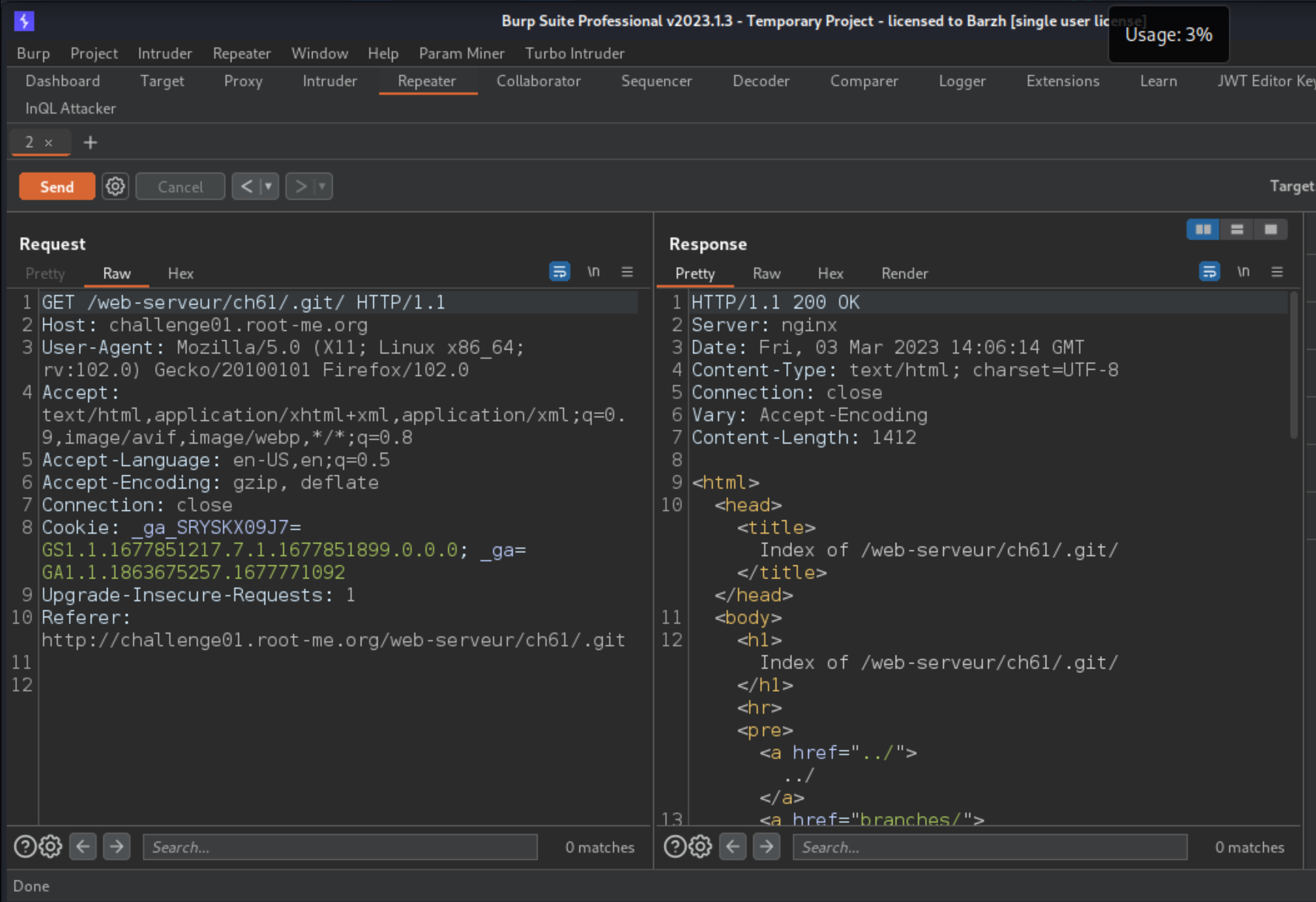Open Repeater send settings gear
The height and width of the screenshot is (902, 1316).
115,186
